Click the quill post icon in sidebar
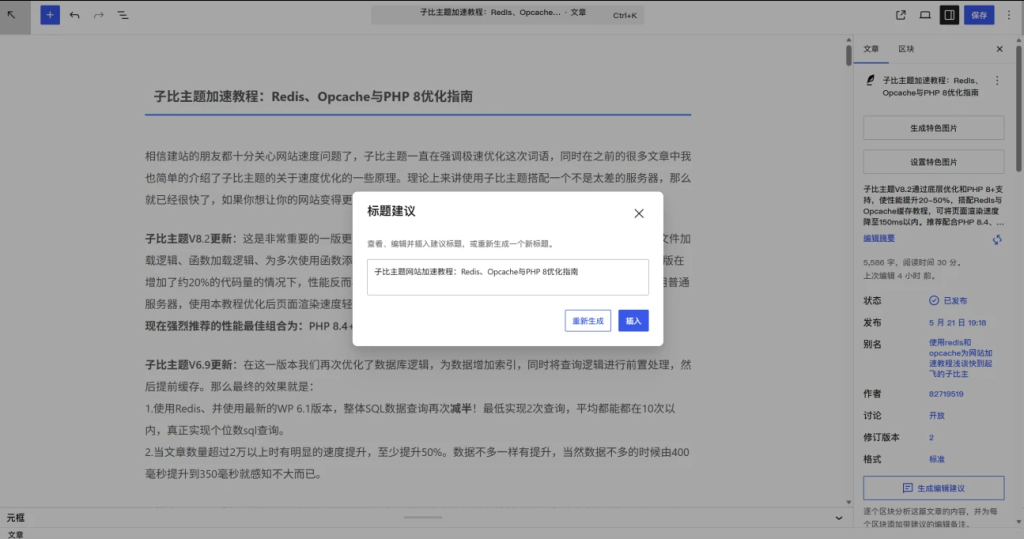1024x539 pixels. [870, 80]
